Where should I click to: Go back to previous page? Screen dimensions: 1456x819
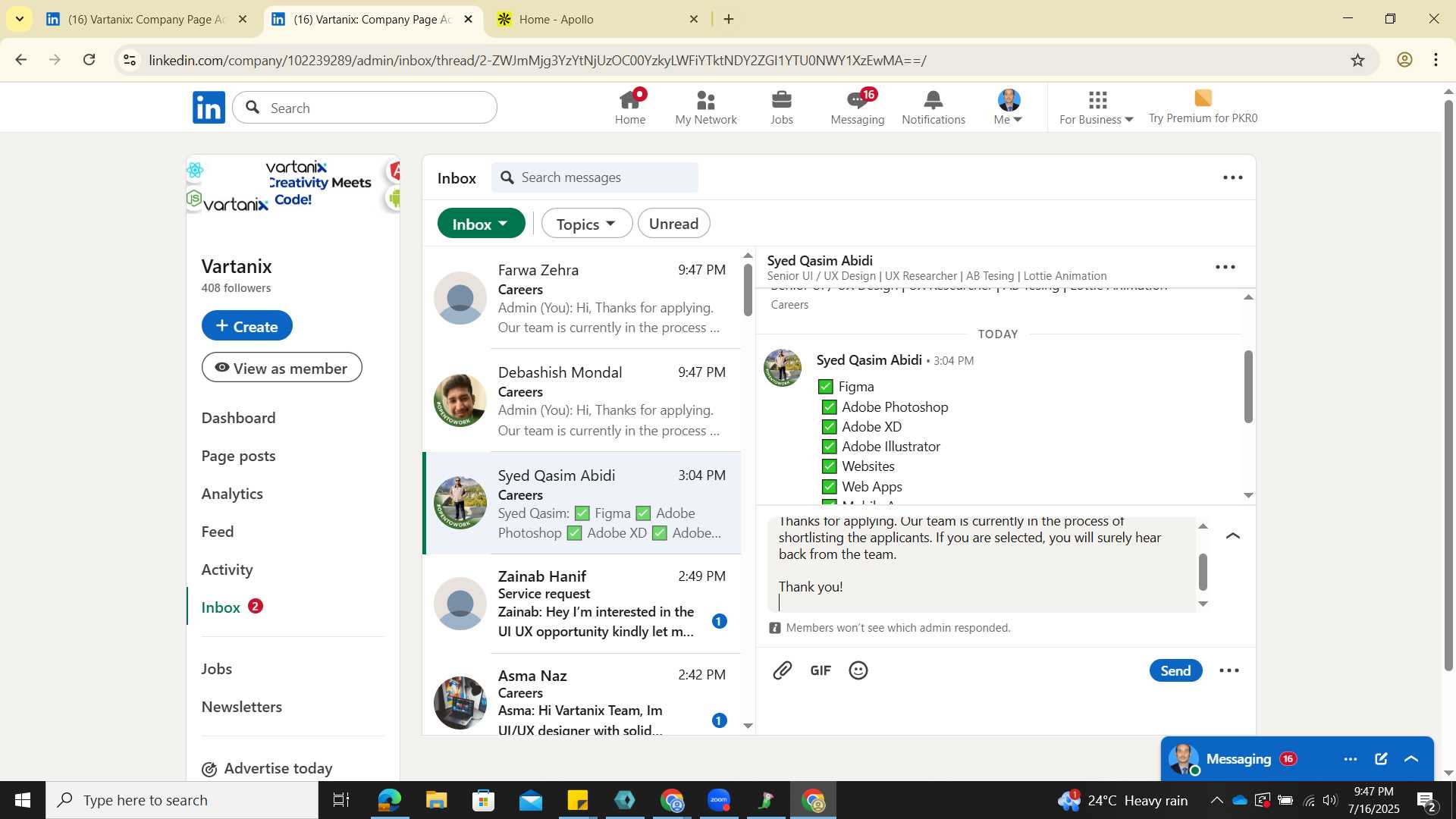tap(21, 60)
